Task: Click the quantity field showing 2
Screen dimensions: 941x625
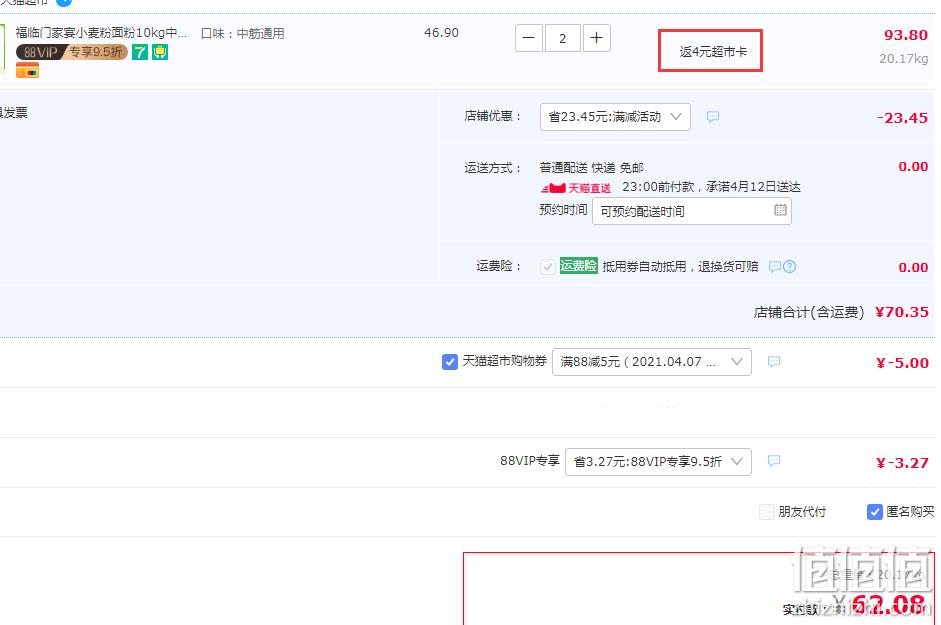Action: tap(562, 38)
